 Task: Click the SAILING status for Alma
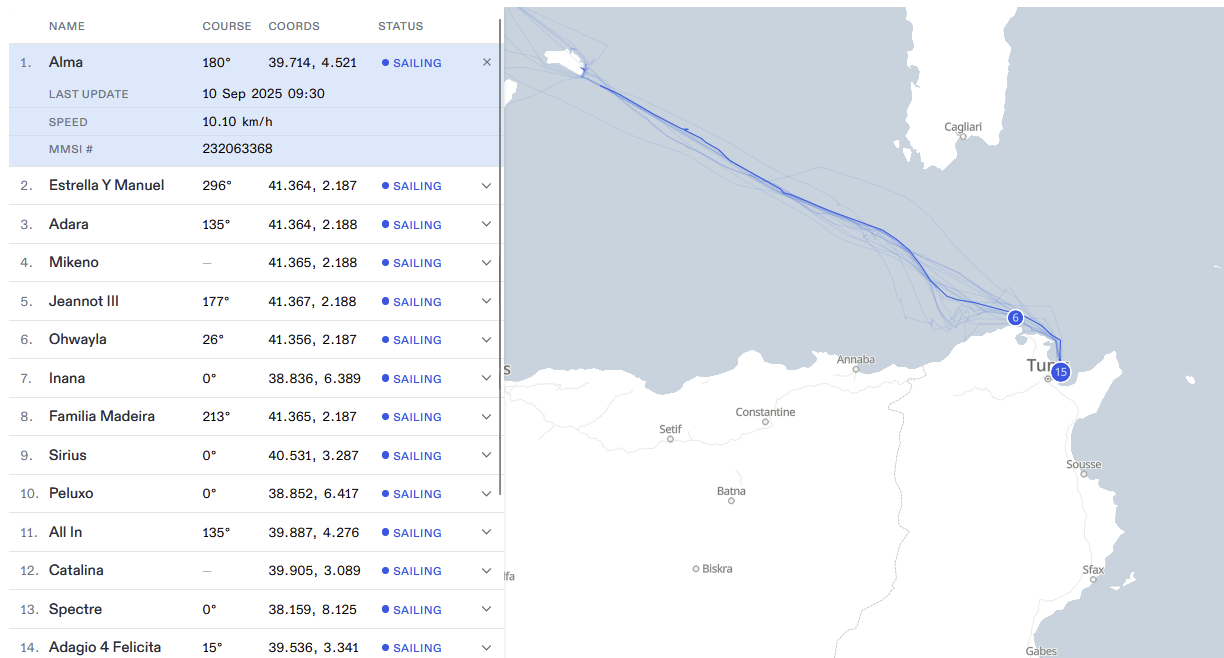[412, 63]
